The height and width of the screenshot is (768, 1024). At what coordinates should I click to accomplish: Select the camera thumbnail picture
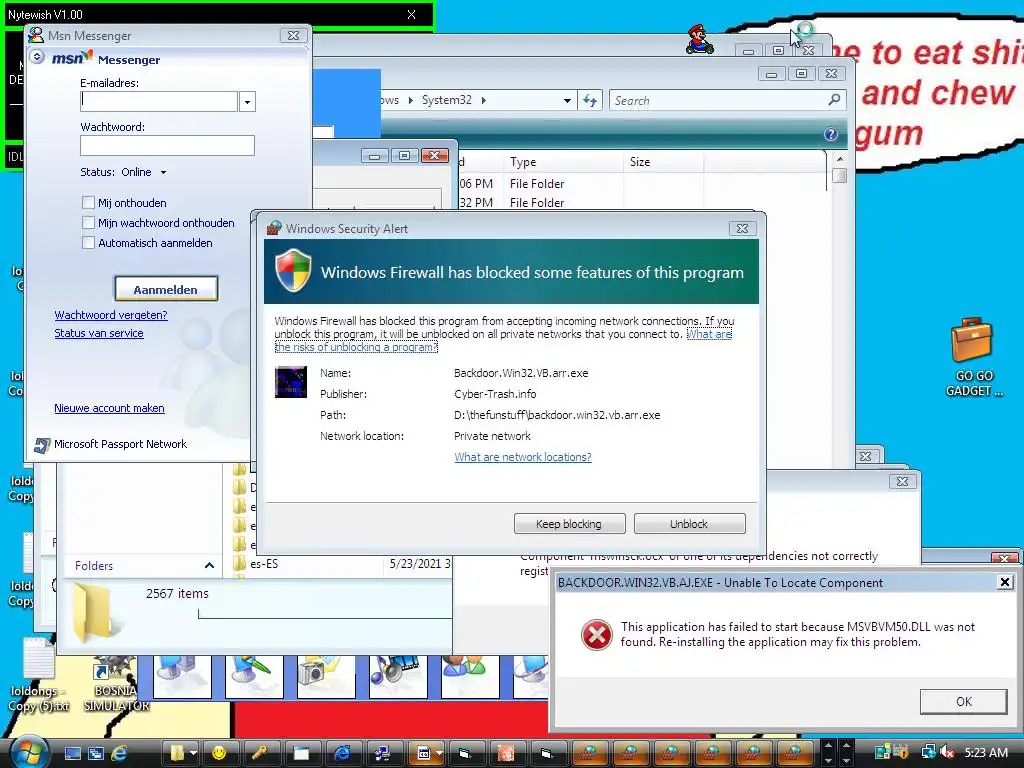tap(327, 677)
